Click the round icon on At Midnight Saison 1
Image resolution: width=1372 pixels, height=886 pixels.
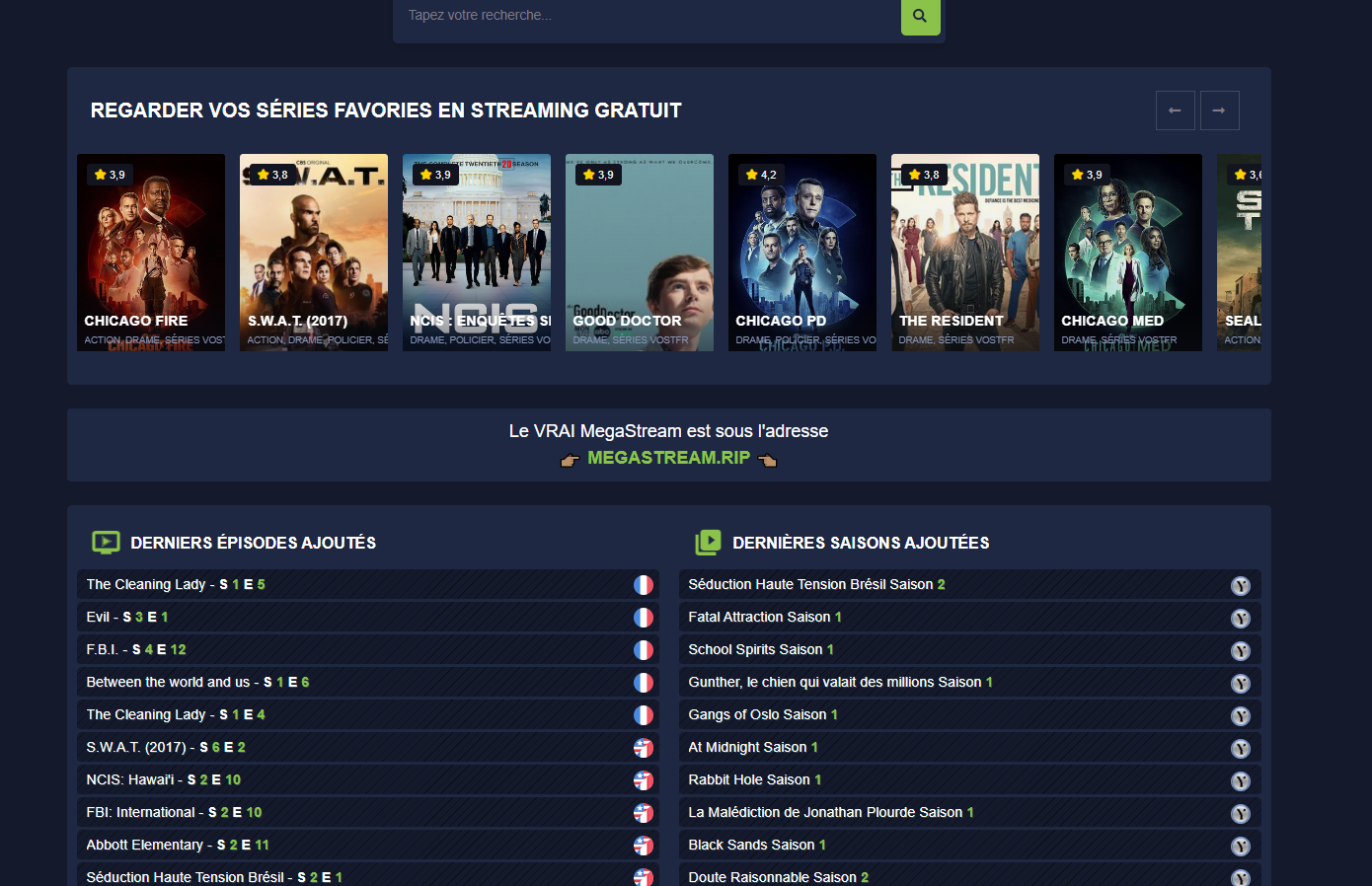coord(1241,749)
